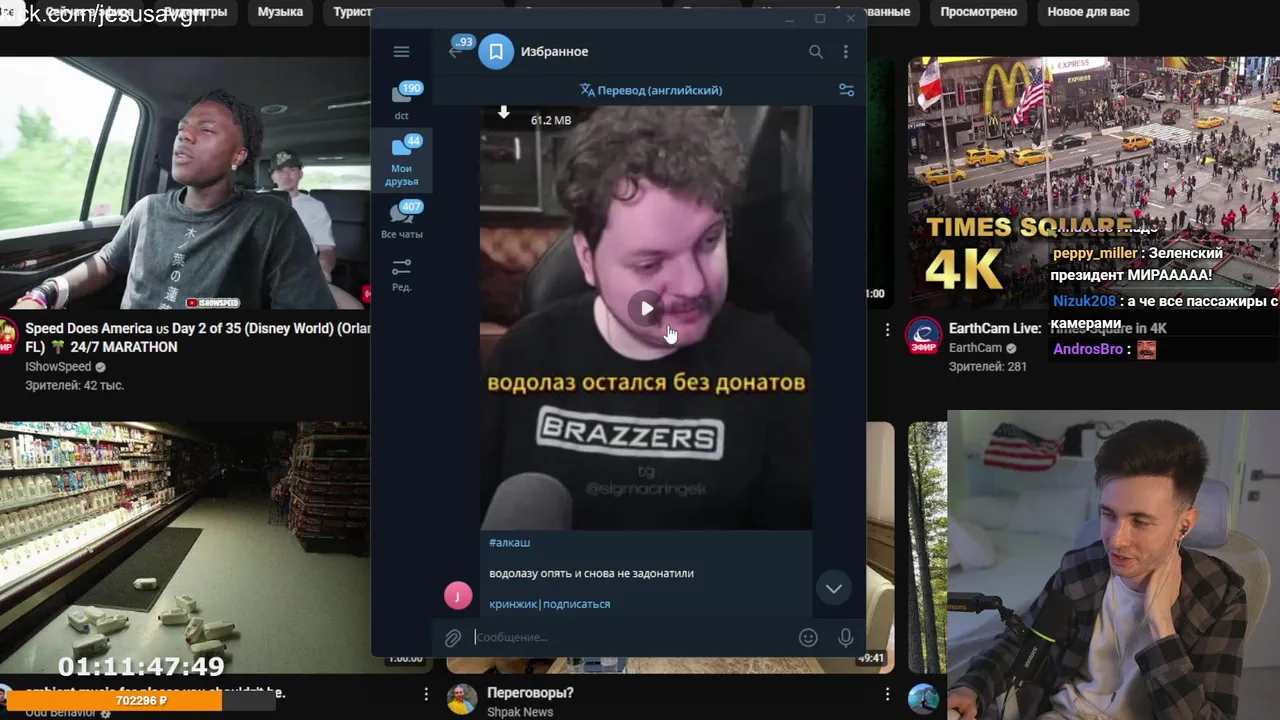Image resolution: width=1280 pixels, height=720 pixels.
Task: Open the chat three-dot options menu
Action: pyautogui.click(x=846, y=52)
